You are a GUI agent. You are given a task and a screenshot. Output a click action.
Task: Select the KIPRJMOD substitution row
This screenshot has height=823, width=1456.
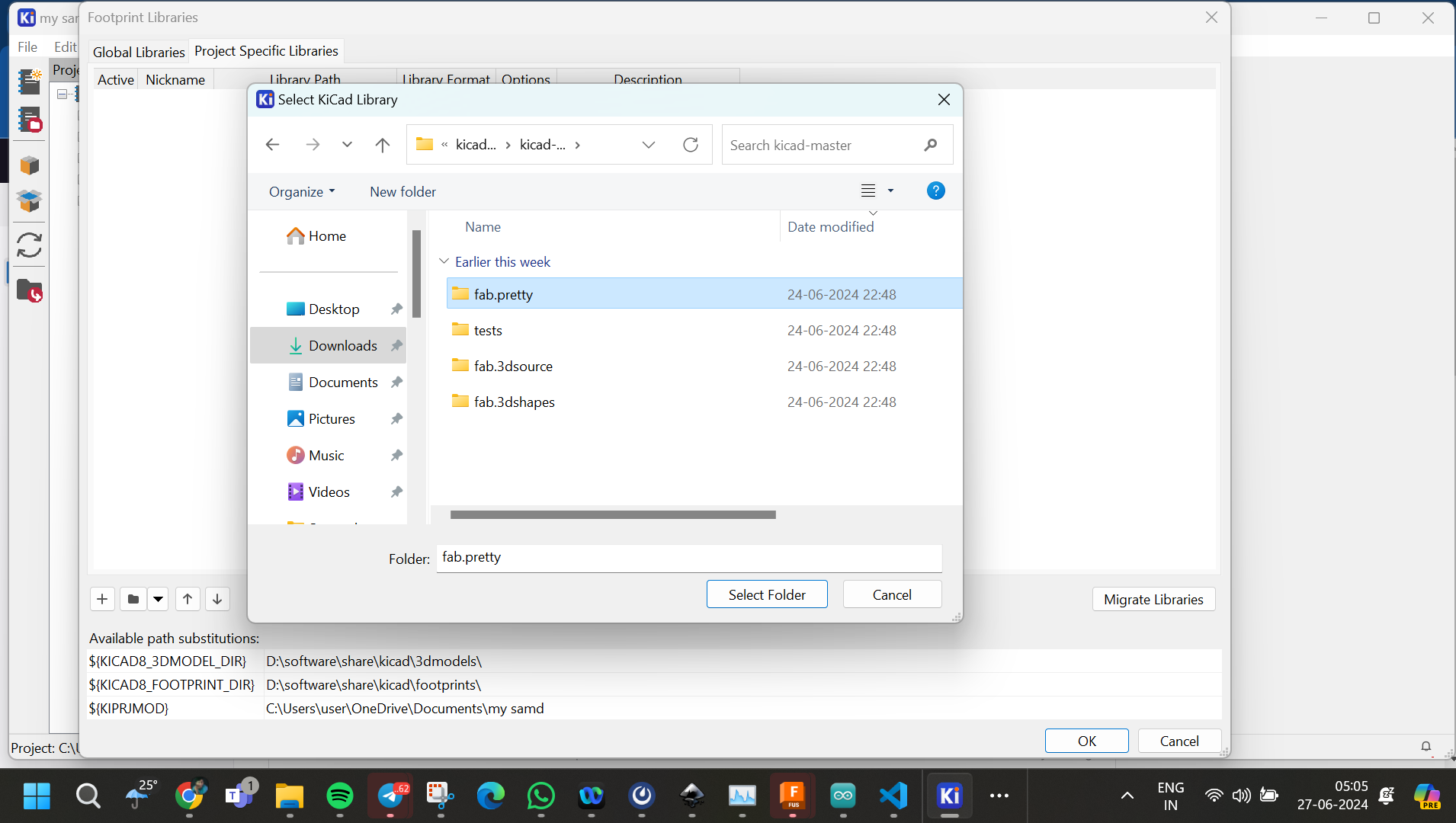(654, 708)
